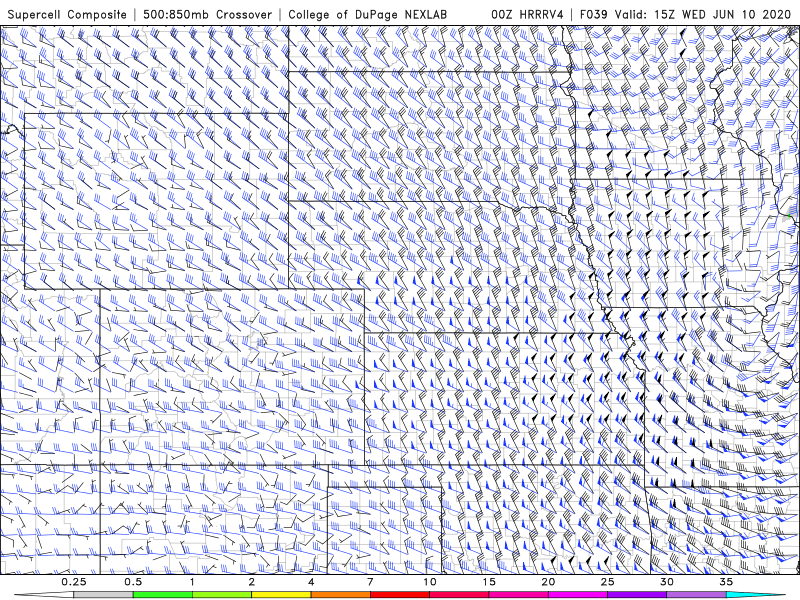This screenshot has height=600, width=800.
Task: Select the magenta 20–25 color bar segment
Action: tap(578, 595)
